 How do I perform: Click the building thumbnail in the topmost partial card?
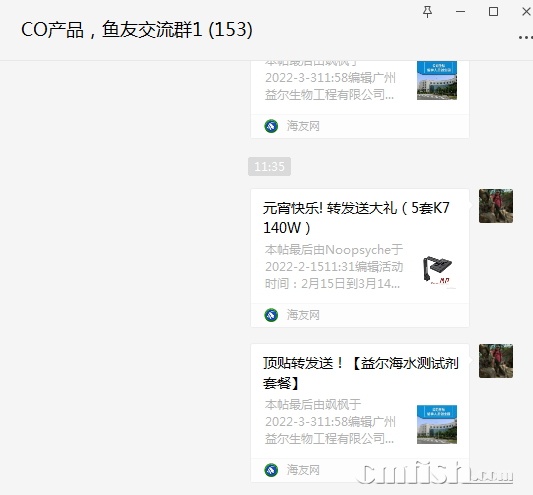pyautogui.click(x=437, y=81)
